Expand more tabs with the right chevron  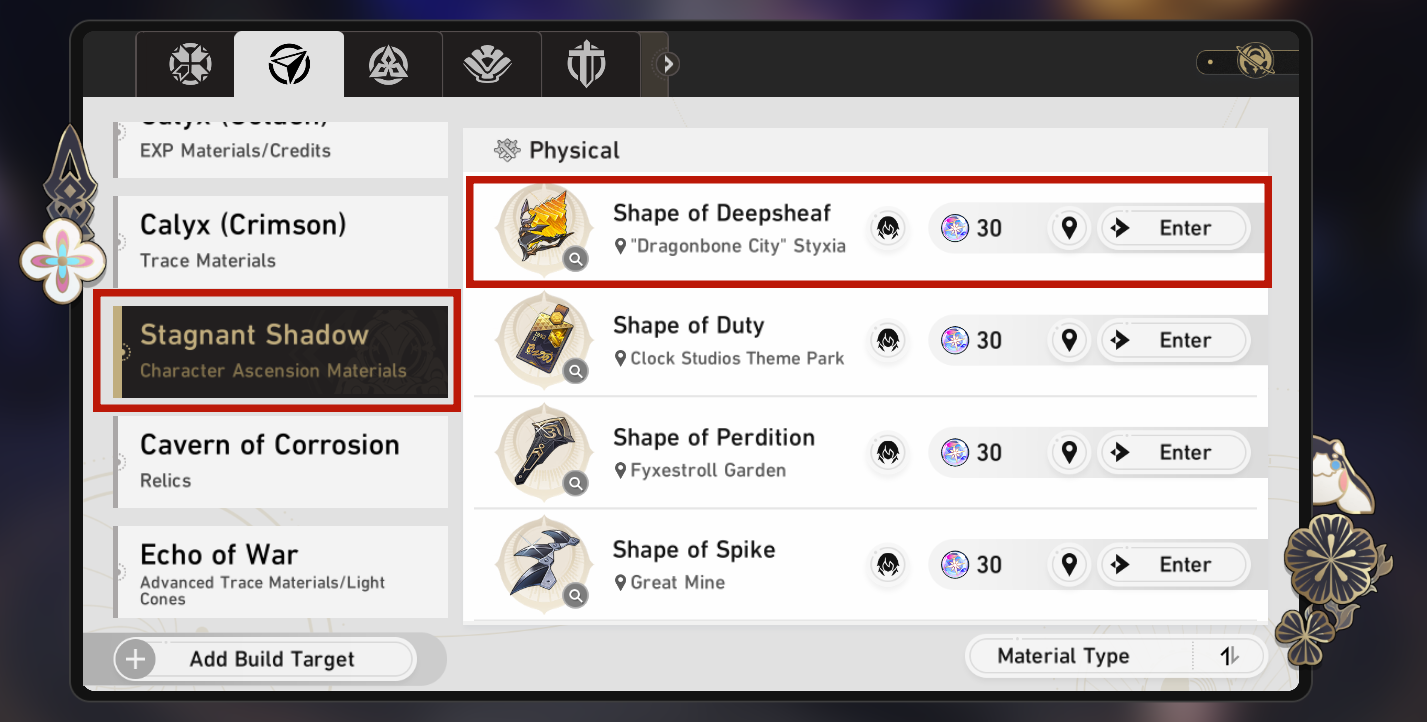click(x=668, y=65)
